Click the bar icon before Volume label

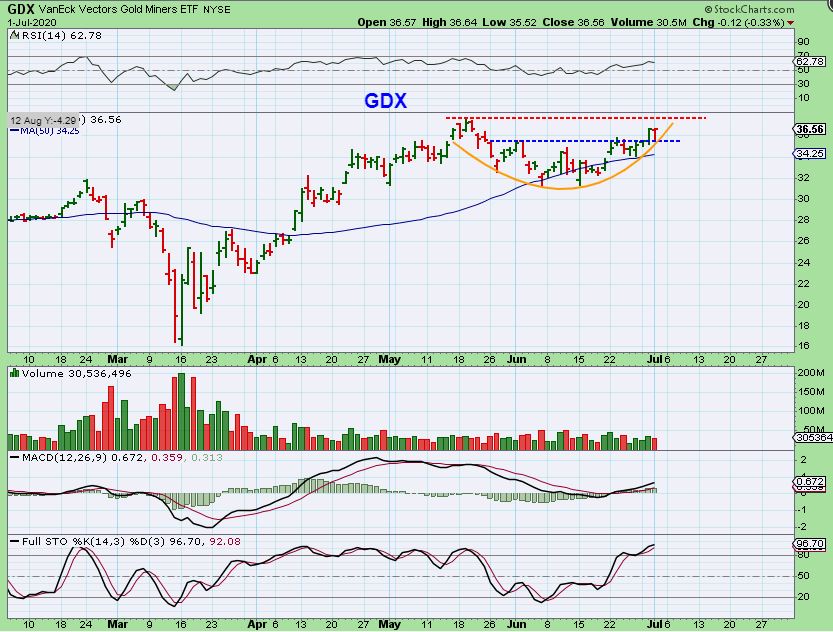coord(15,373)
